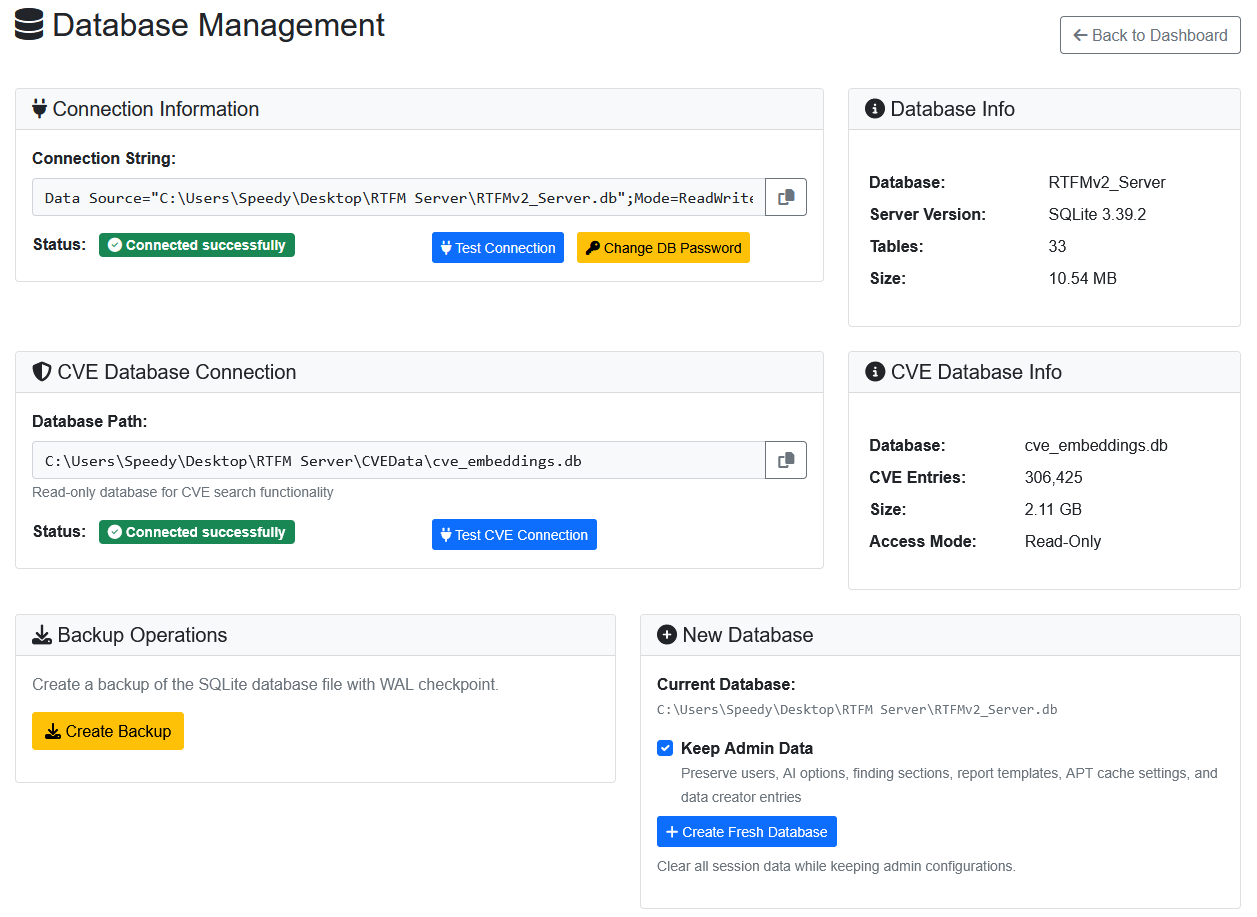Viewport: 1257px width, 917px height.
Task: Click inside the Database Path field
Action: click(x=398, y=461)
